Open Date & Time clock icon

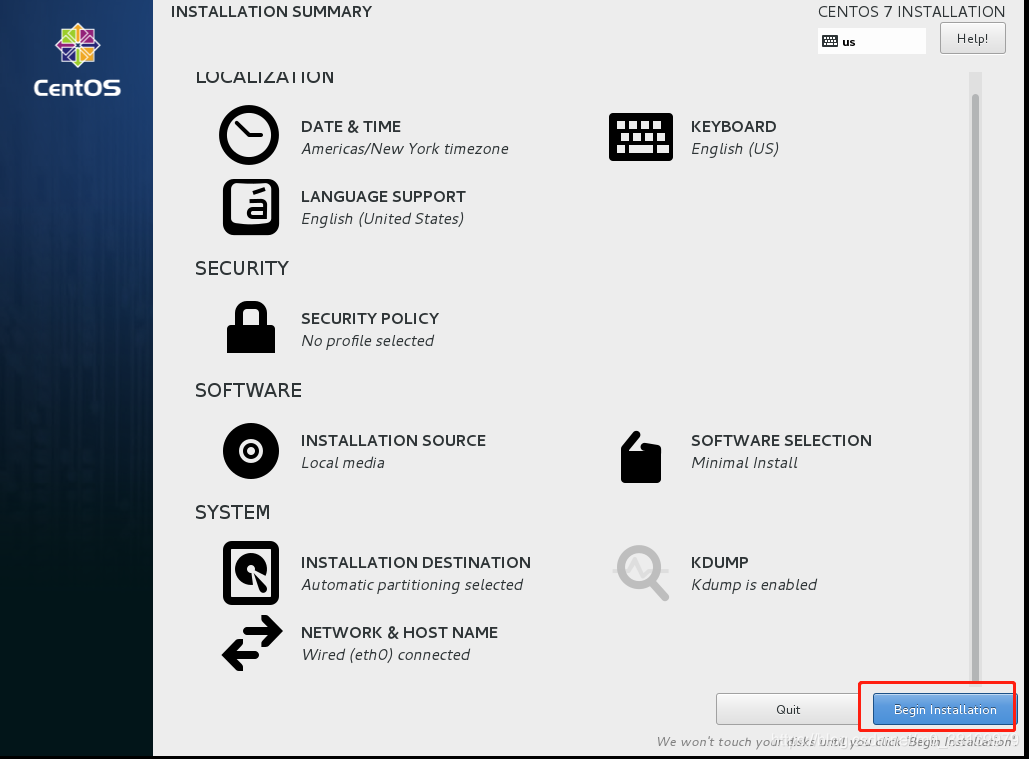click(249, 134)
